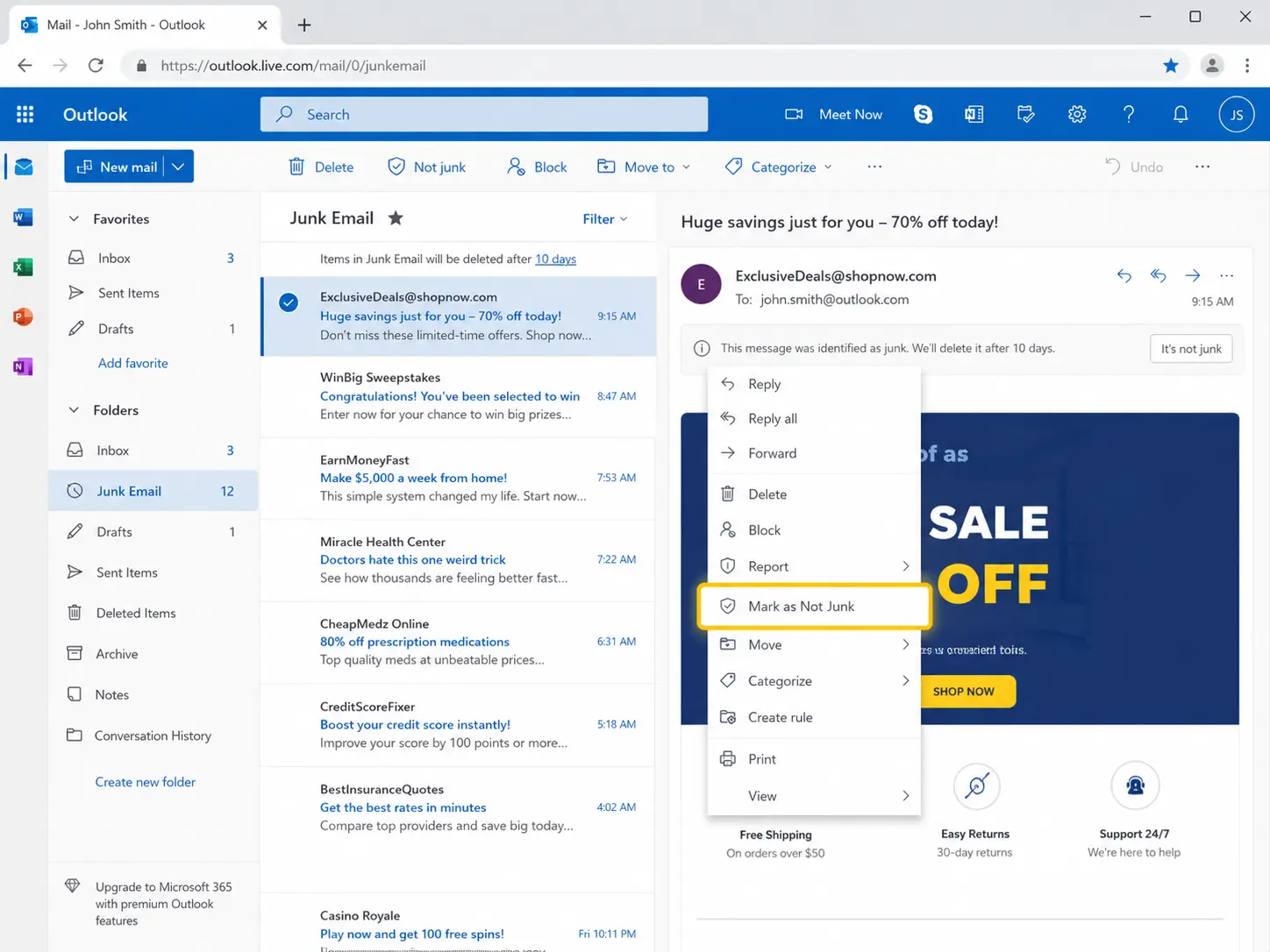The width and height of the screenshot is (1270, 952).
Task: Open Deleted Items folder
Action: (153, 613)
